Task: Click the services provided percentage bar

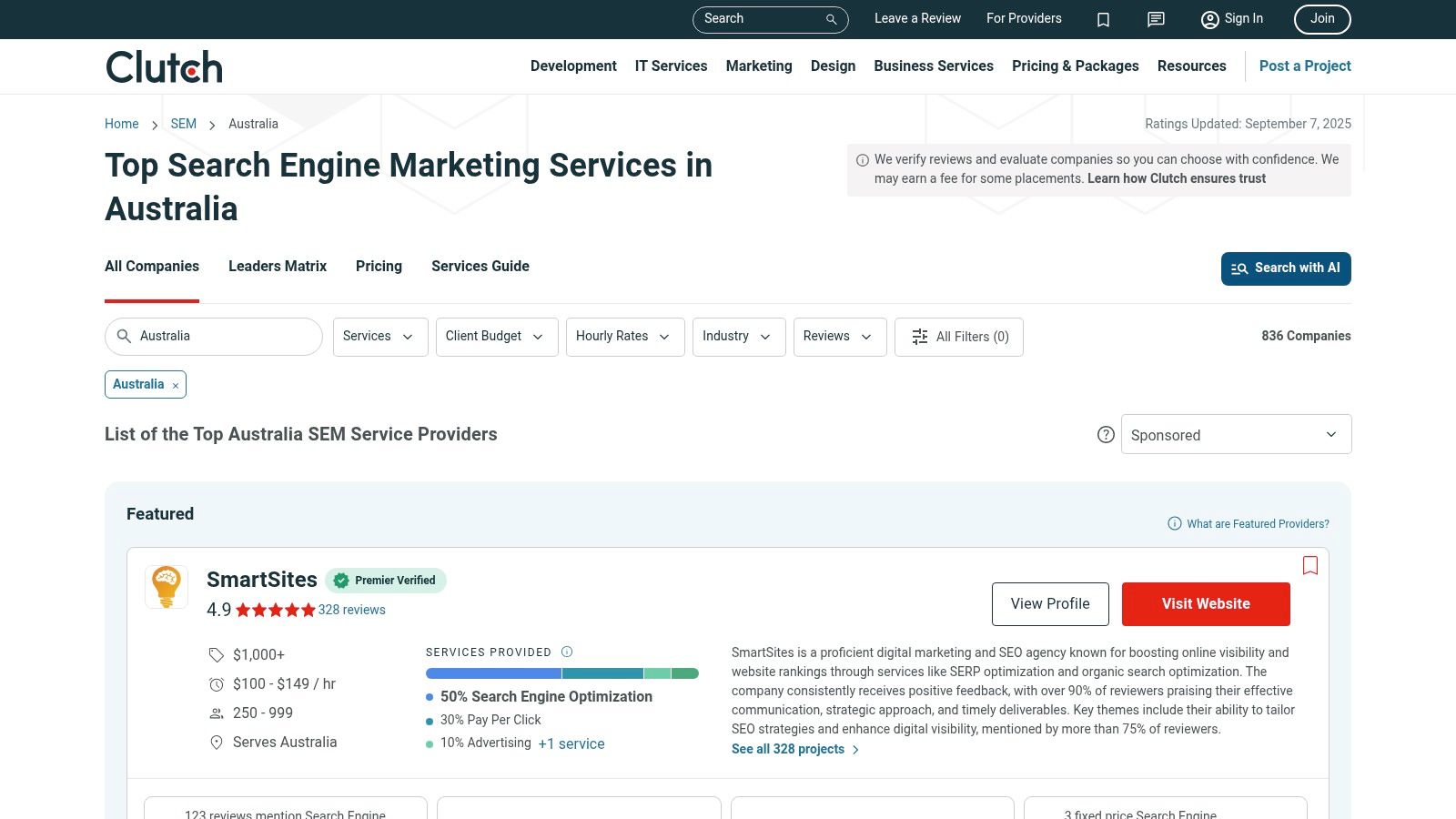Action: pyautogui.click(x=561, y=673)
